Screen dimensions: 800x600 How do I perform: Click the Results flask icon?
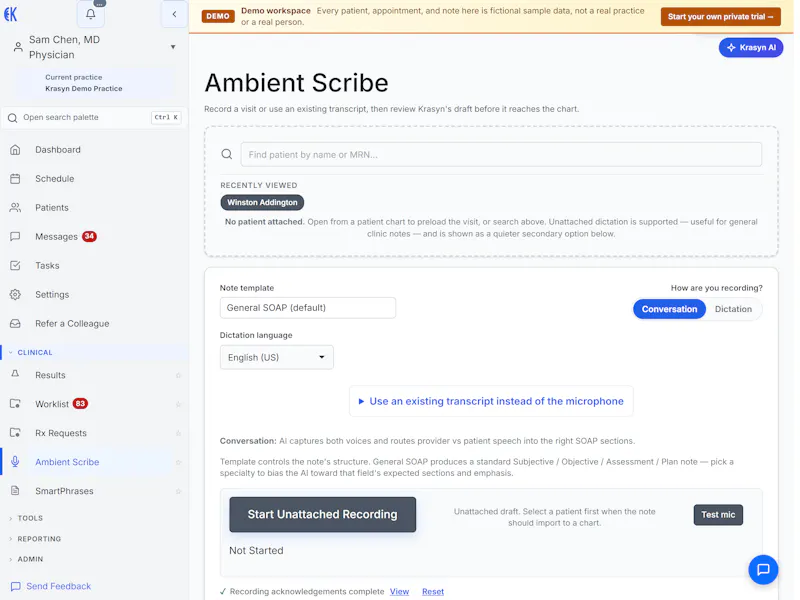pos(15,374)
